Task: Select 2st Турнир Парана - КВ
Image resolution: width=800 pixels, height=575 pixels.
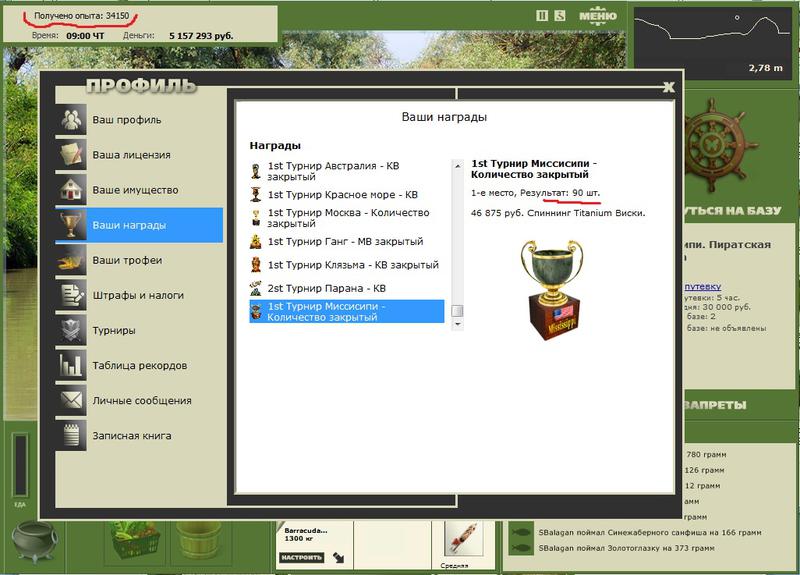Action: (347, 288)
